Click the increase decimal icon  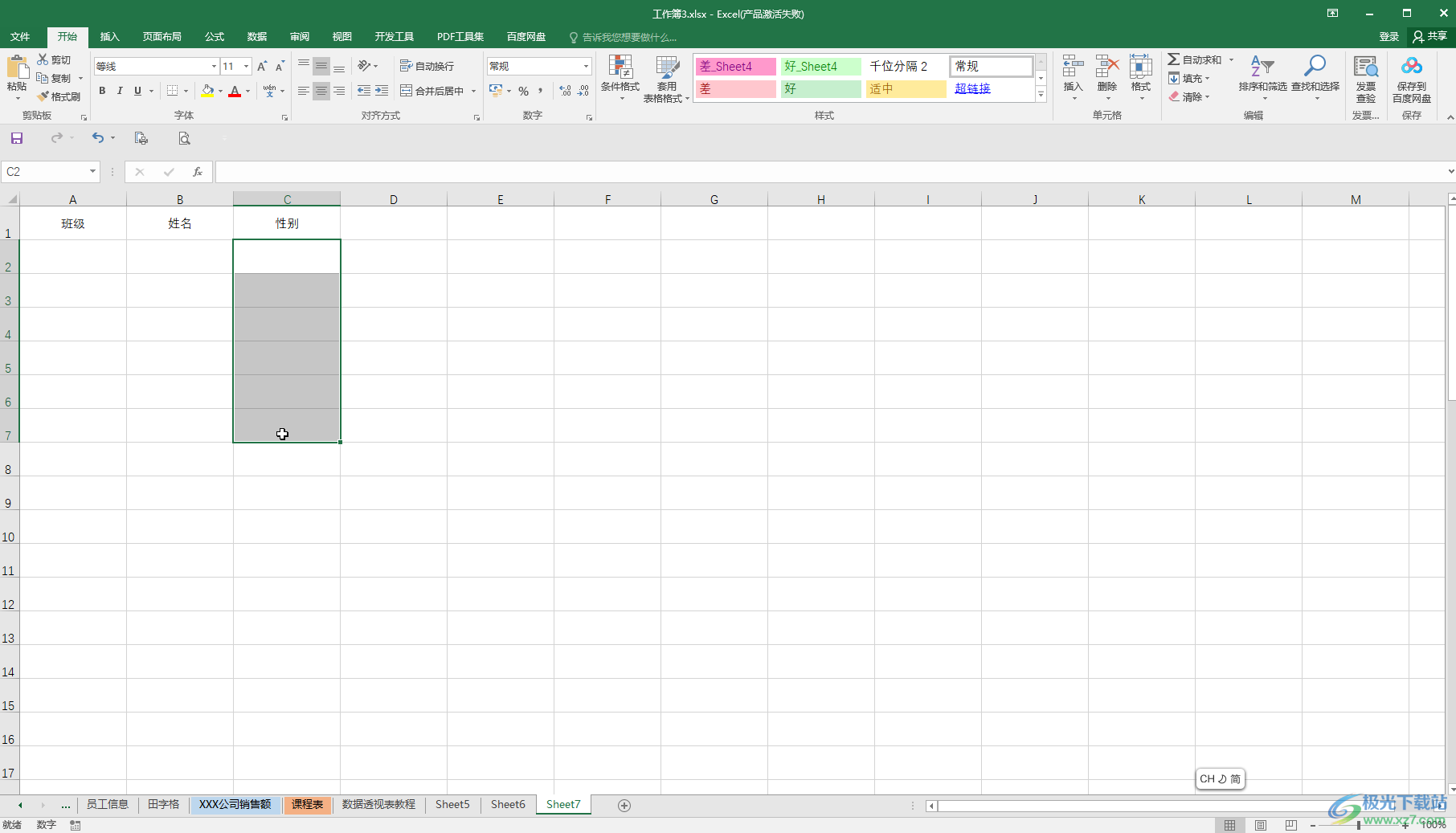coord(566,91)
